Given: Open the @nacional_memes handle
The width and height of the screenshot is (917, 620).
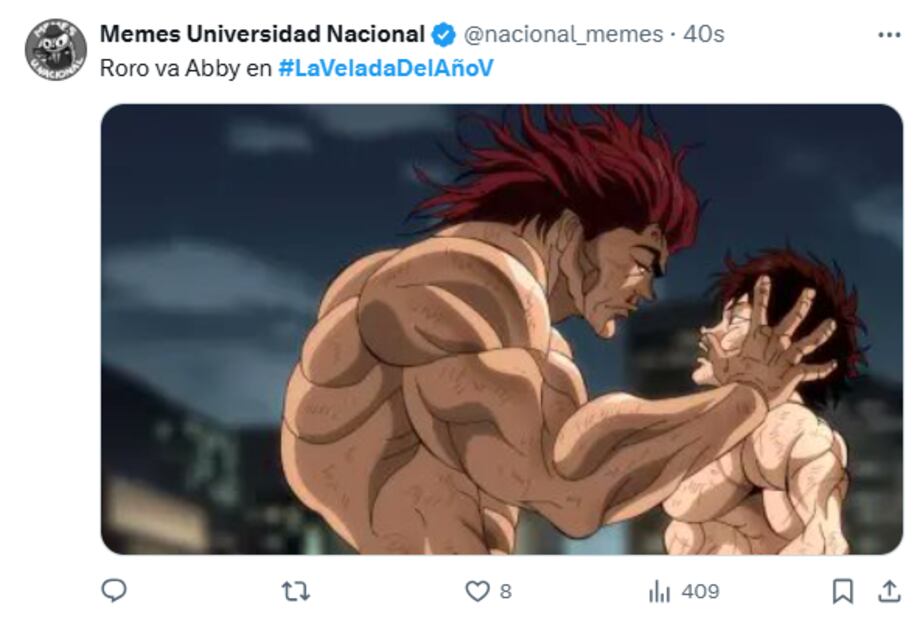Looking at the screenshot, I should click(x=563, y=35).
